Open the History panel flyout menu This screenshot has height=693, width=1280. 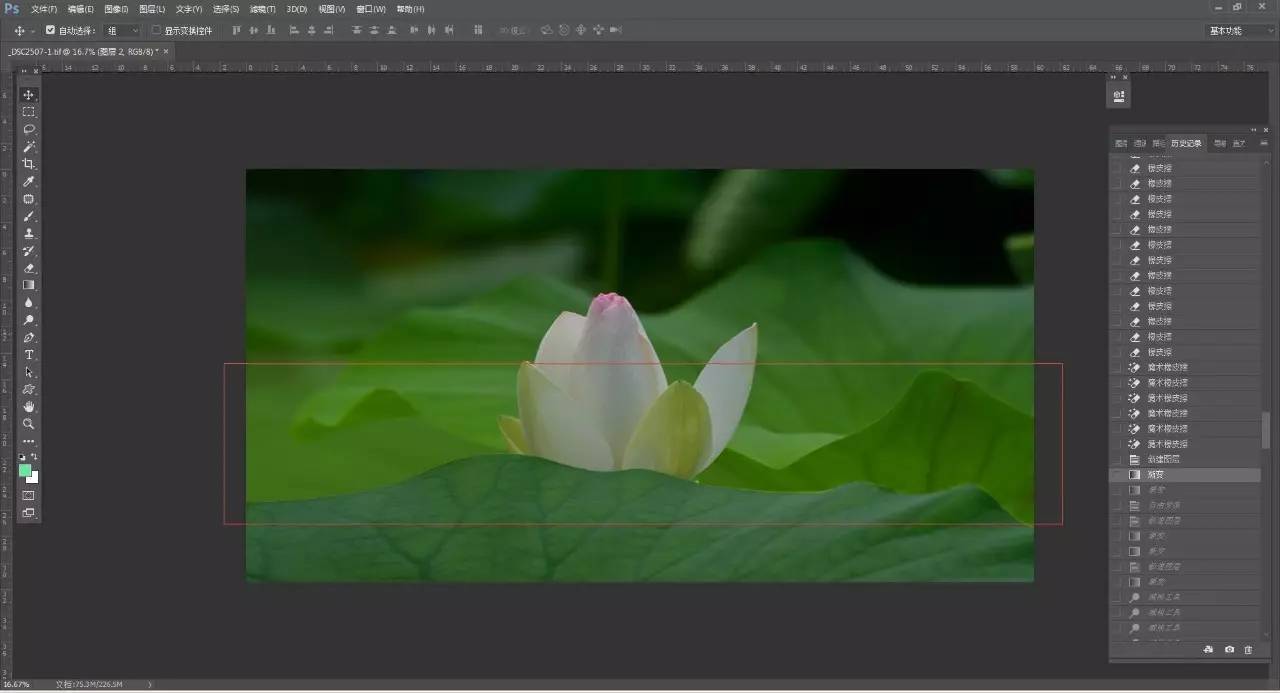pyautogui.click(x=1264, y=143)
